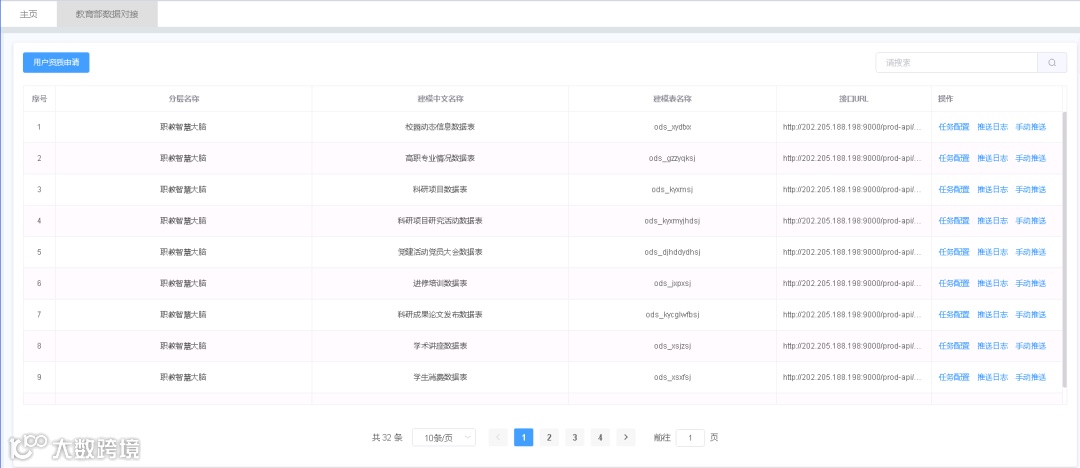
Task: Select page 3 in pagination
Action: point(574,438)
